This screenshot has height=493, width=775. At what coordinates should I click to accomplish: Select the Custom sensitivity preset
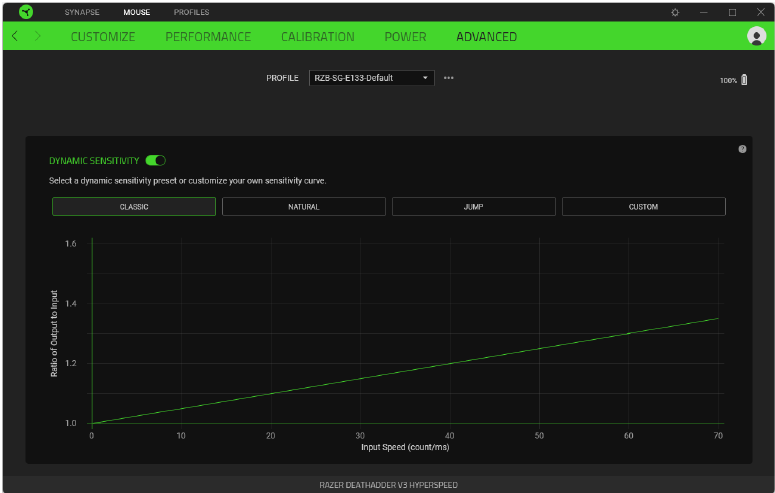(x=644, y=207)
